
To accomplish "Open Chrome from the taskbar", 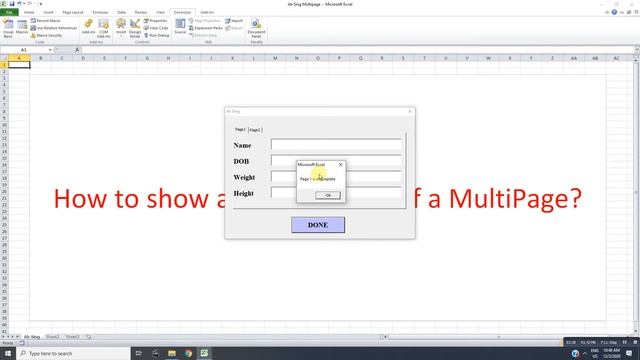I will tap(188, 353).
